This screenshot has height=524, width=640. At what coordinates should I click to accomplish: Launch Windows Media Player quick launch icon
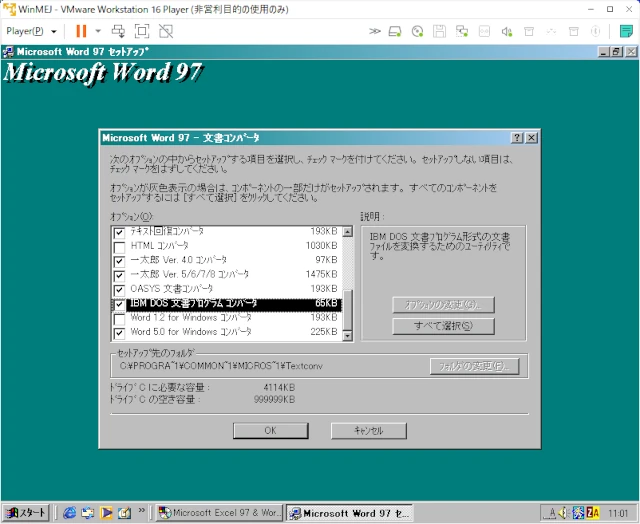point(106,513)
